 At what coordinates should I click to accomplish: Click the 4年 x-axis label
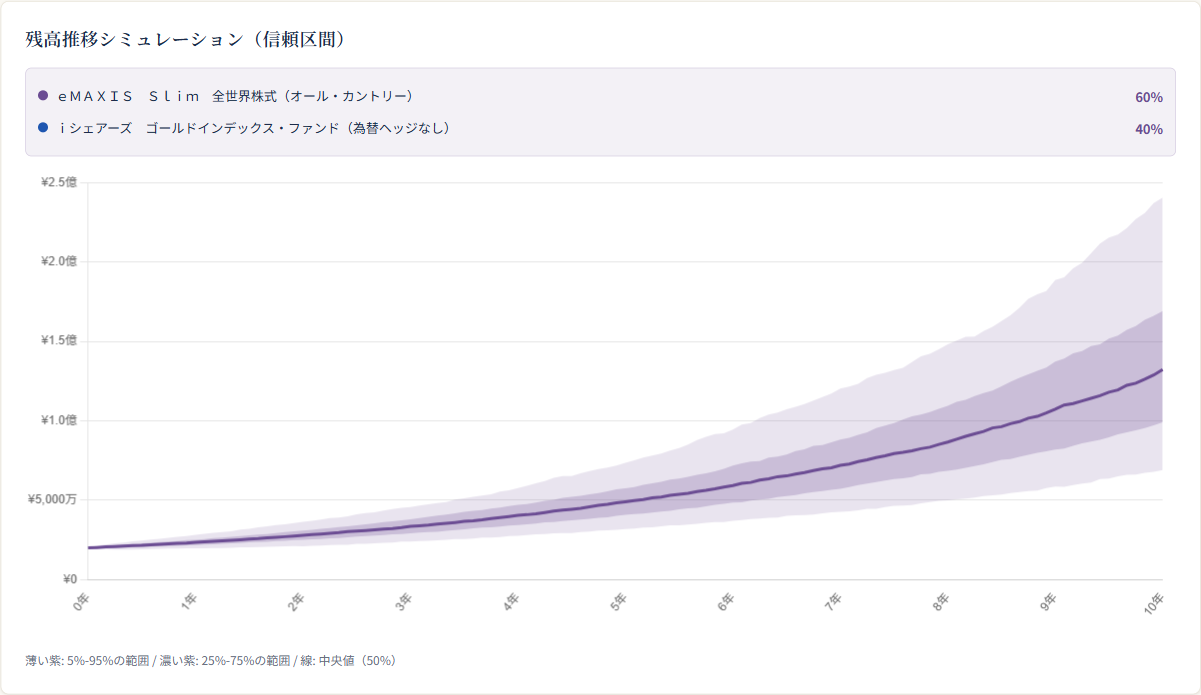coord(512,601)
